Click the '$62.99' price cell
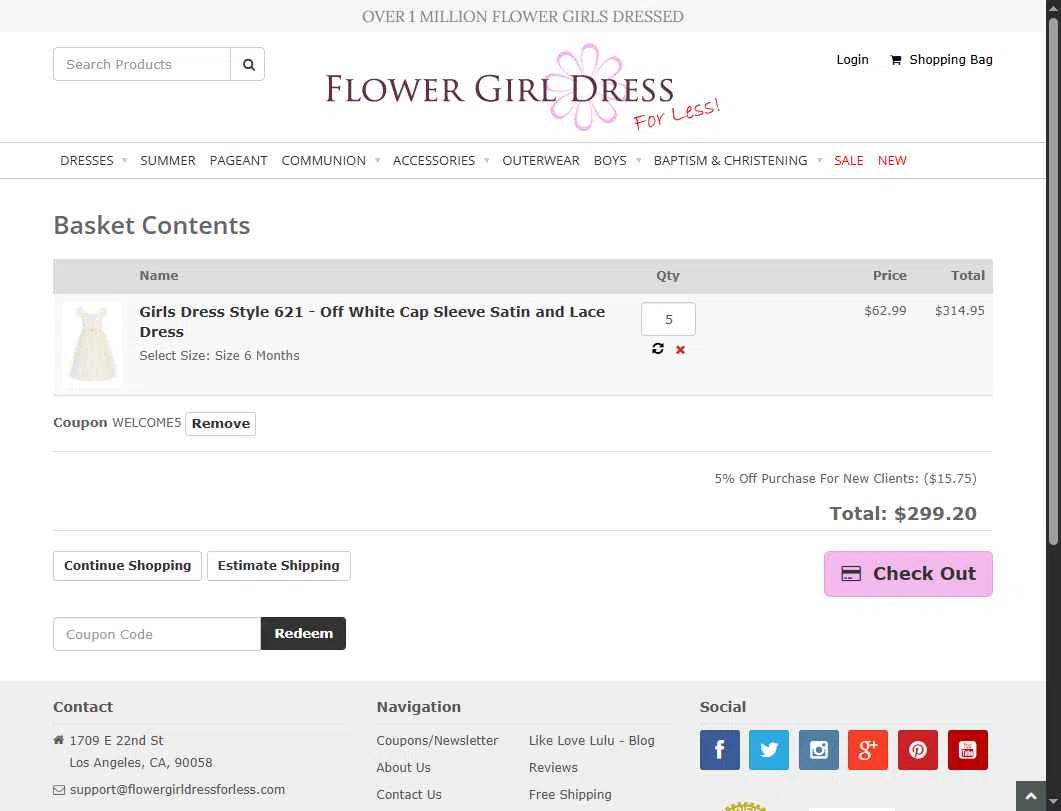Image resolution: width=1061 pixels, height=811 pixels. click(x=885, y=310)
